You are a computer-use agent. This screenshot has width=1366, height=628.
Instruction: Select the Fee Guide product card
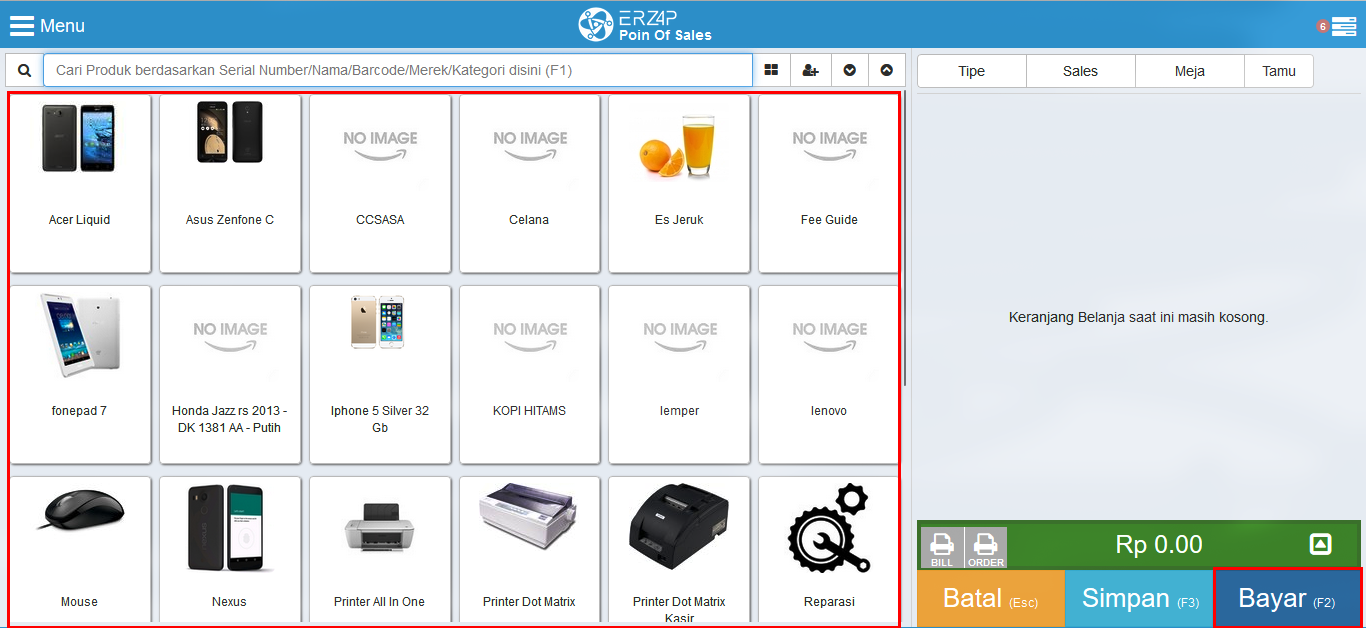[x=829, y=183]
